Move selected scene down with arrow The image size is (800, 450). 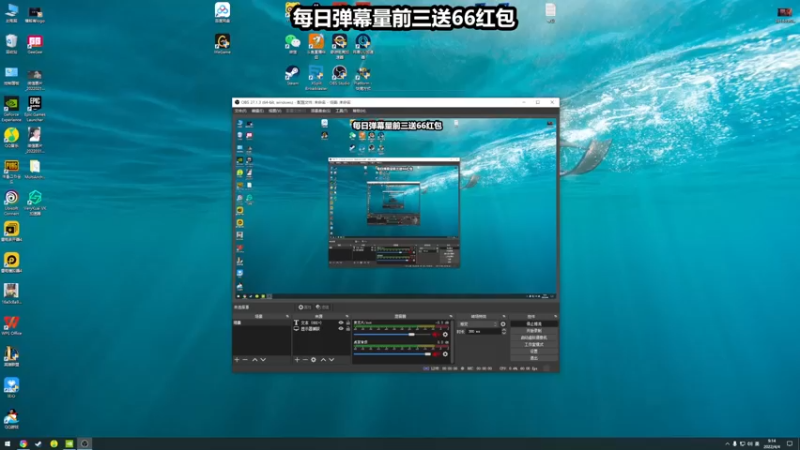(x=263, y=360)
